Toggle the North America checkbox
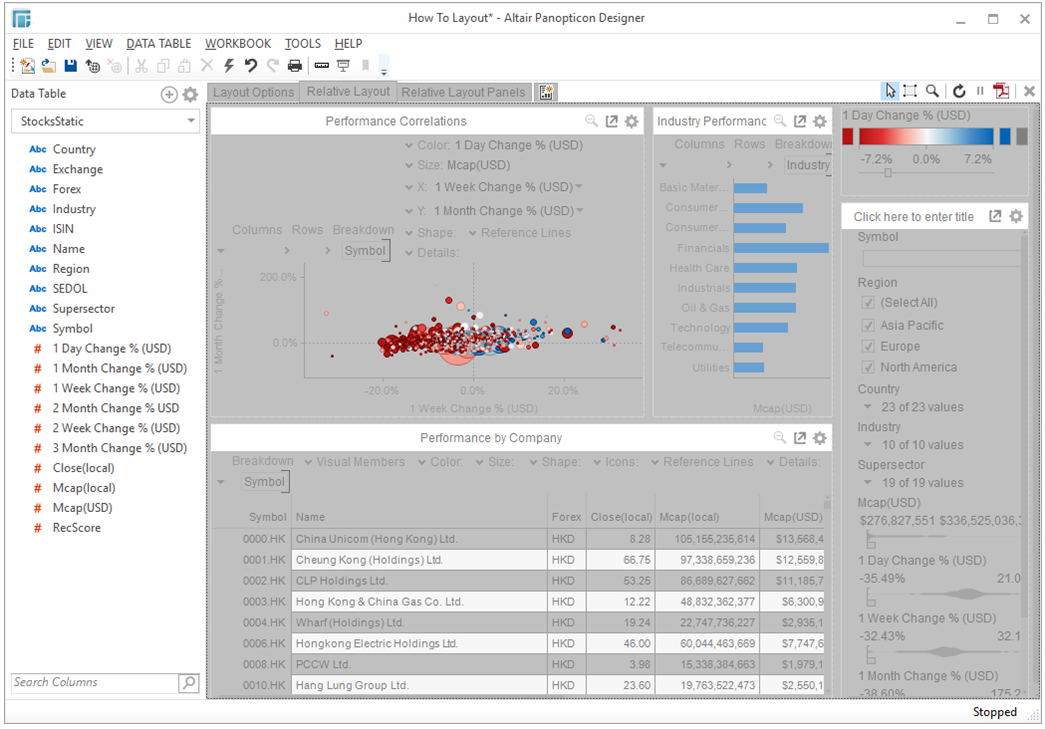Viewport: 1045px width, 729px height. pos(868,367)
